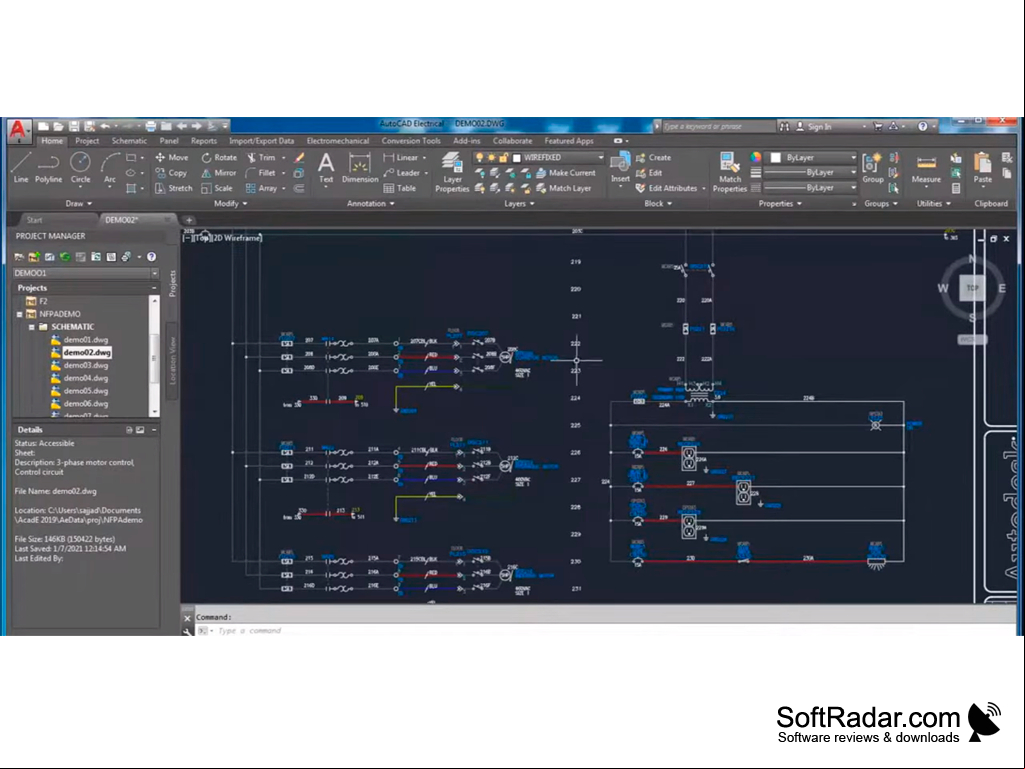1025x769 pixels.
Task: Click Match Layer button
Action: [563, 188]
